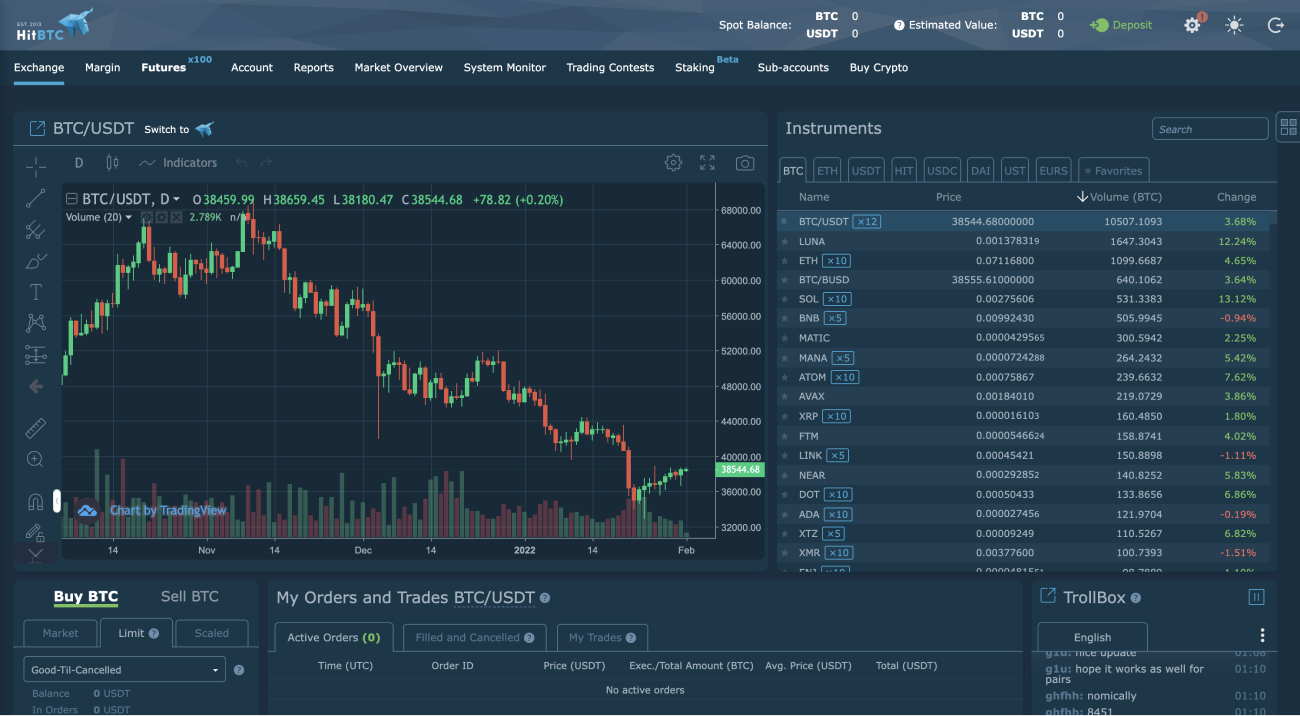The image size is (1300, 716).
Task: Take chart snapshot with camera icon
Action: 744,162
